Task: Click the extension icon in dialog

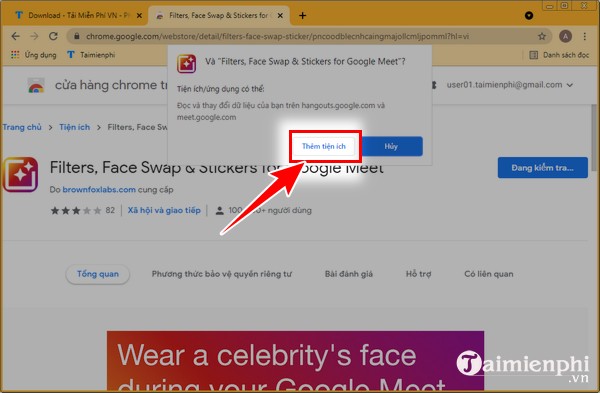Action: pyautogui.click(x=186, y=63)
